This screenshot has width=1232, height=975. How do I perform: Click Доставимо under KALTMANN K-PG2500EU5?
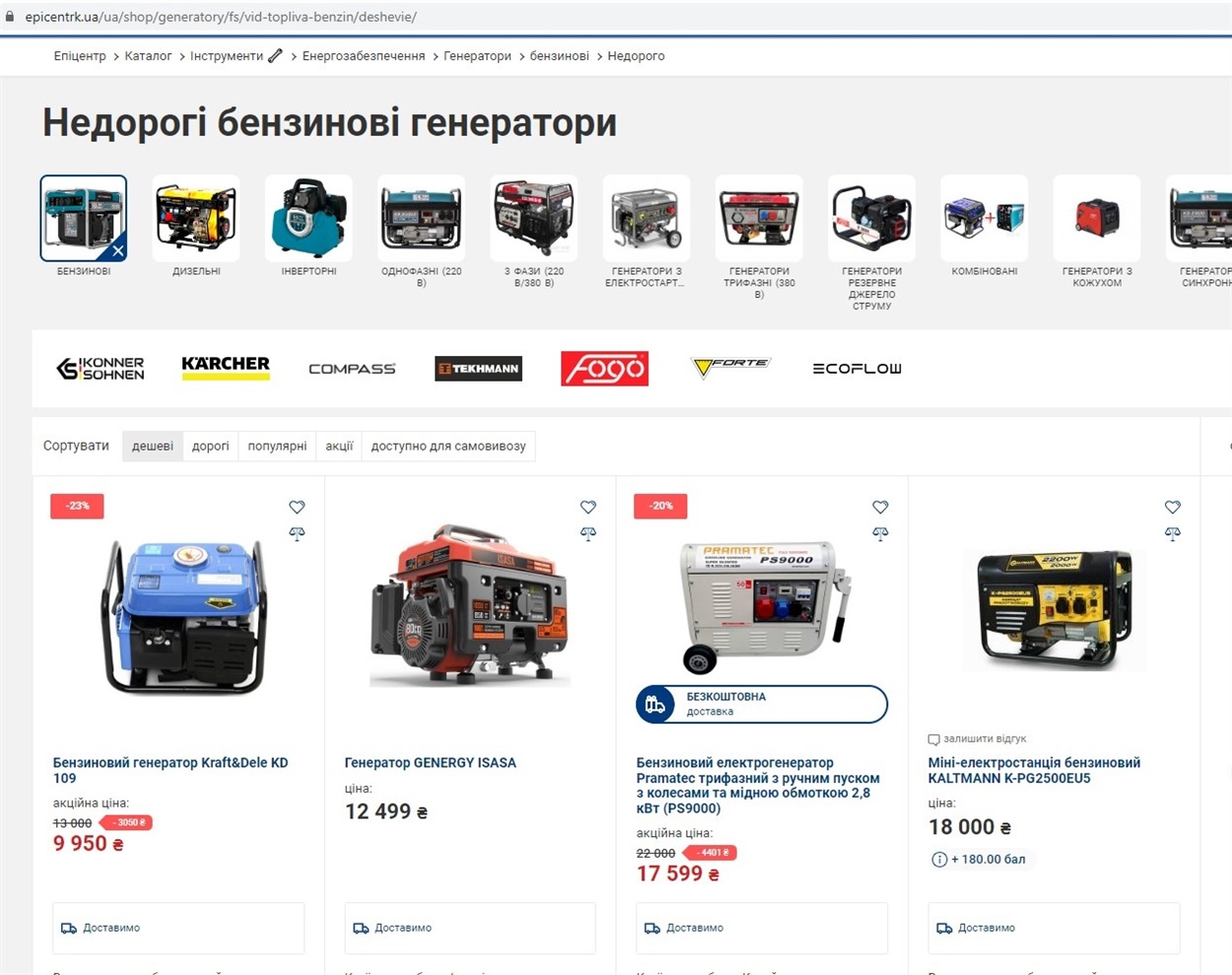(1054, 929)
